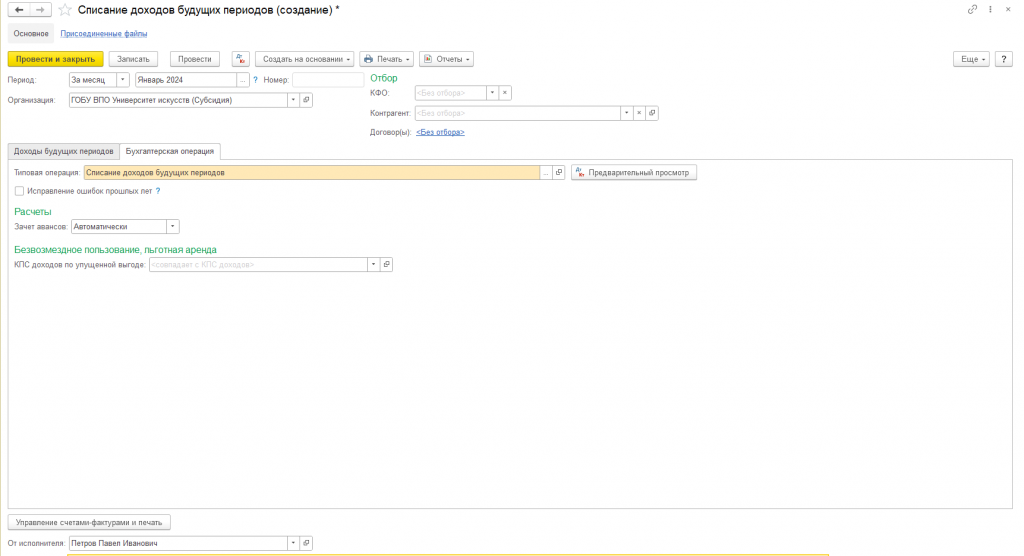
Task: Open the three-dots window options menu
Action: [x=990, y=9]
